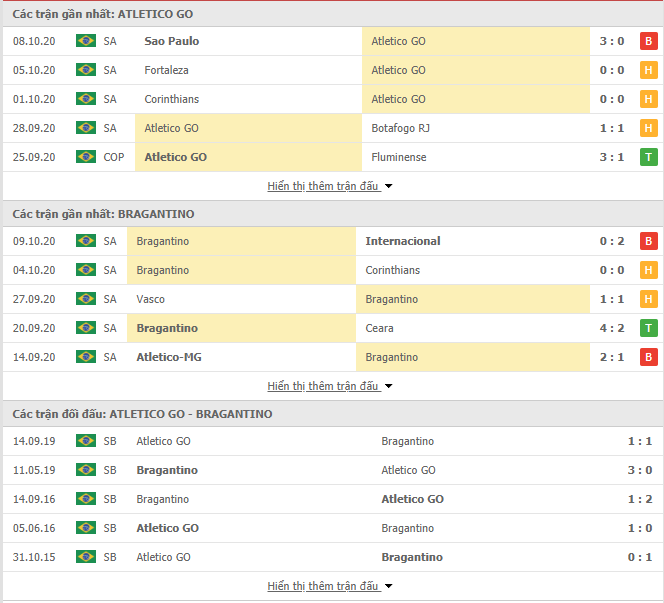Click the 4 : 2 score against Ceara

[x=611, y=328]
